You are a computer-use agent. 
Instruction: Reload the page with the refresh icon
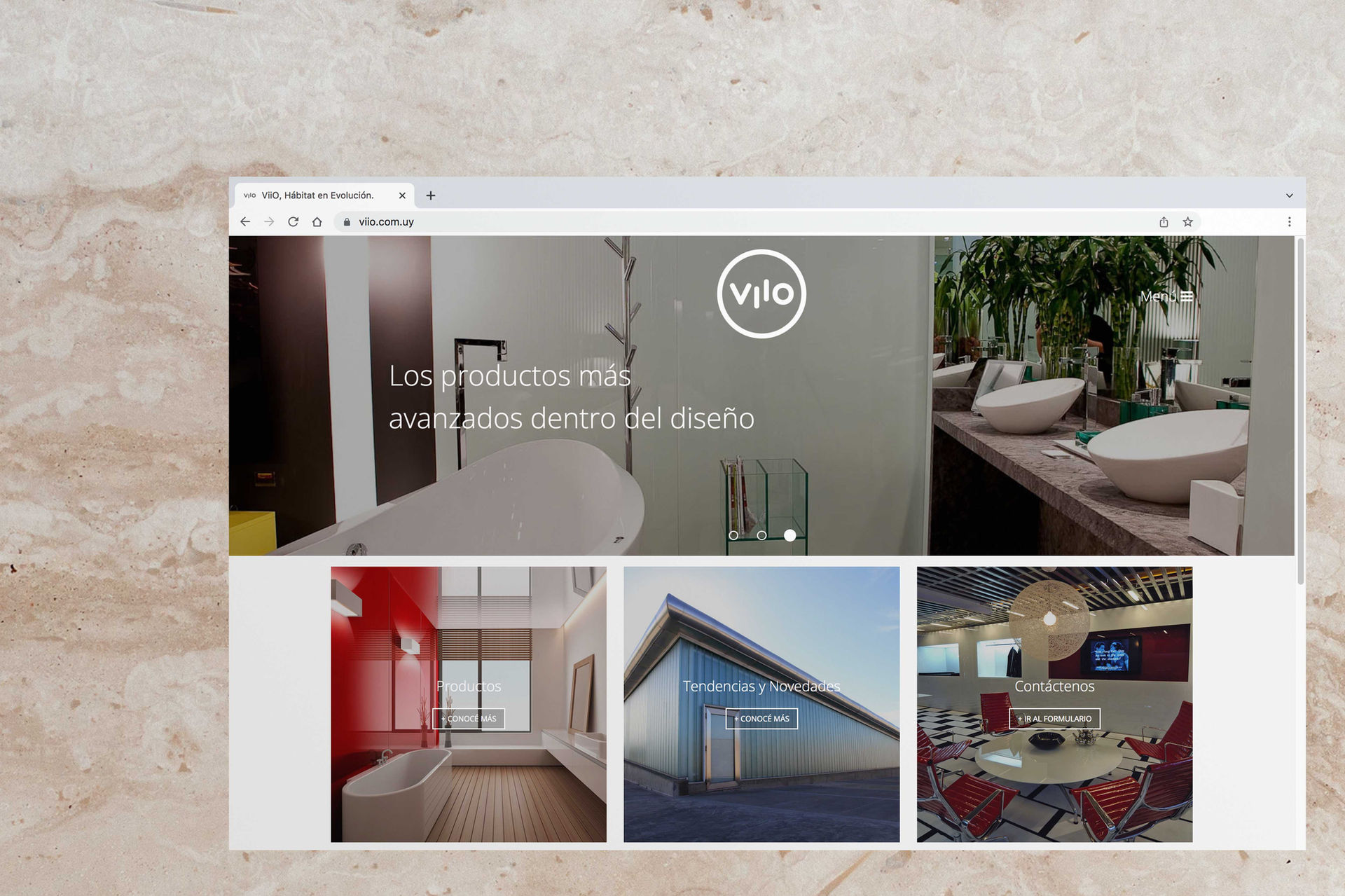[x=294, y=222]
